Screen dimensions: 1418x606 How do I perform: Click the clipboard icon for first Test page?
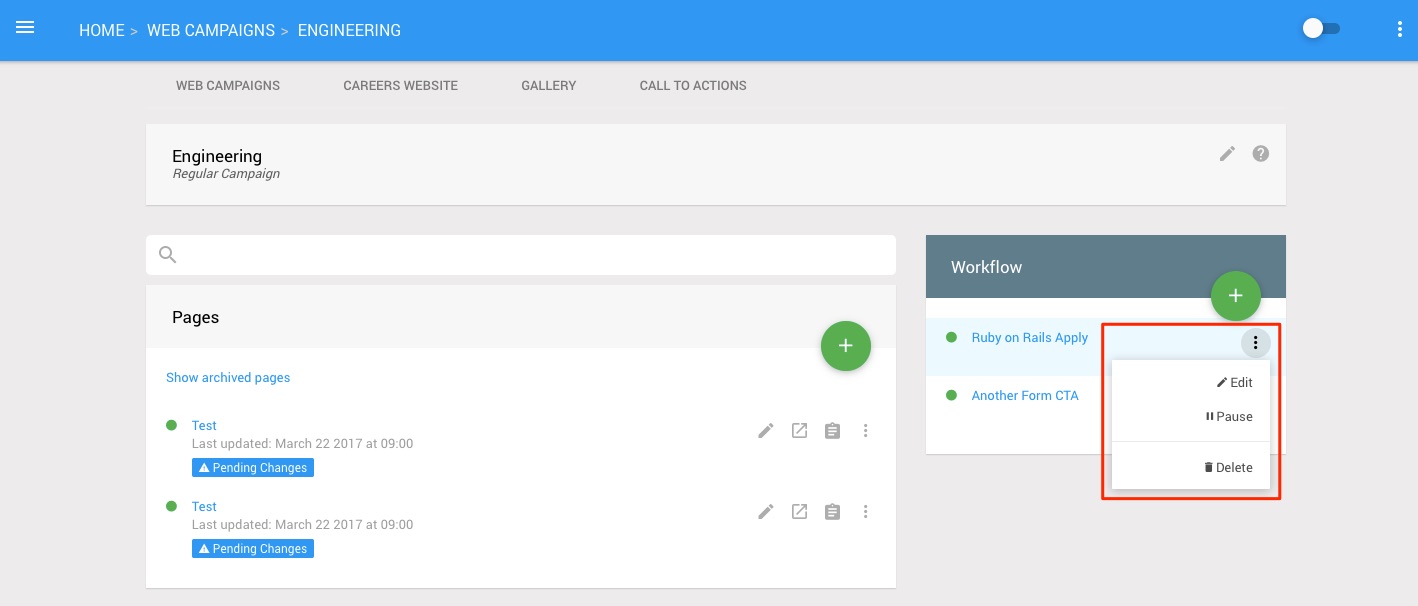coord(832,431)
